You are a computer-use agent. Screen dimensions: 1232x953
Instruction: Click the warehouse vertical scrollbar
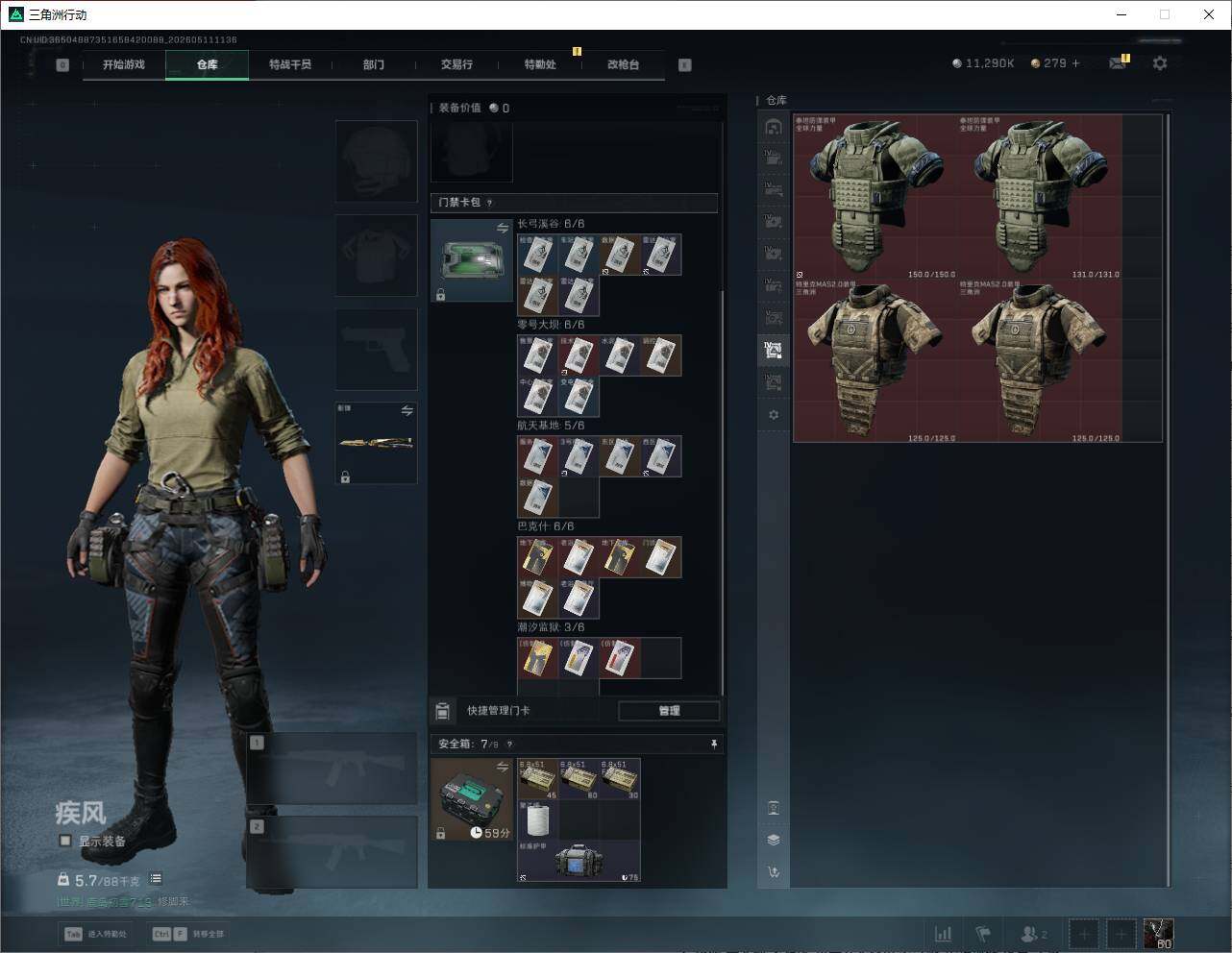tap(1168, 500)
